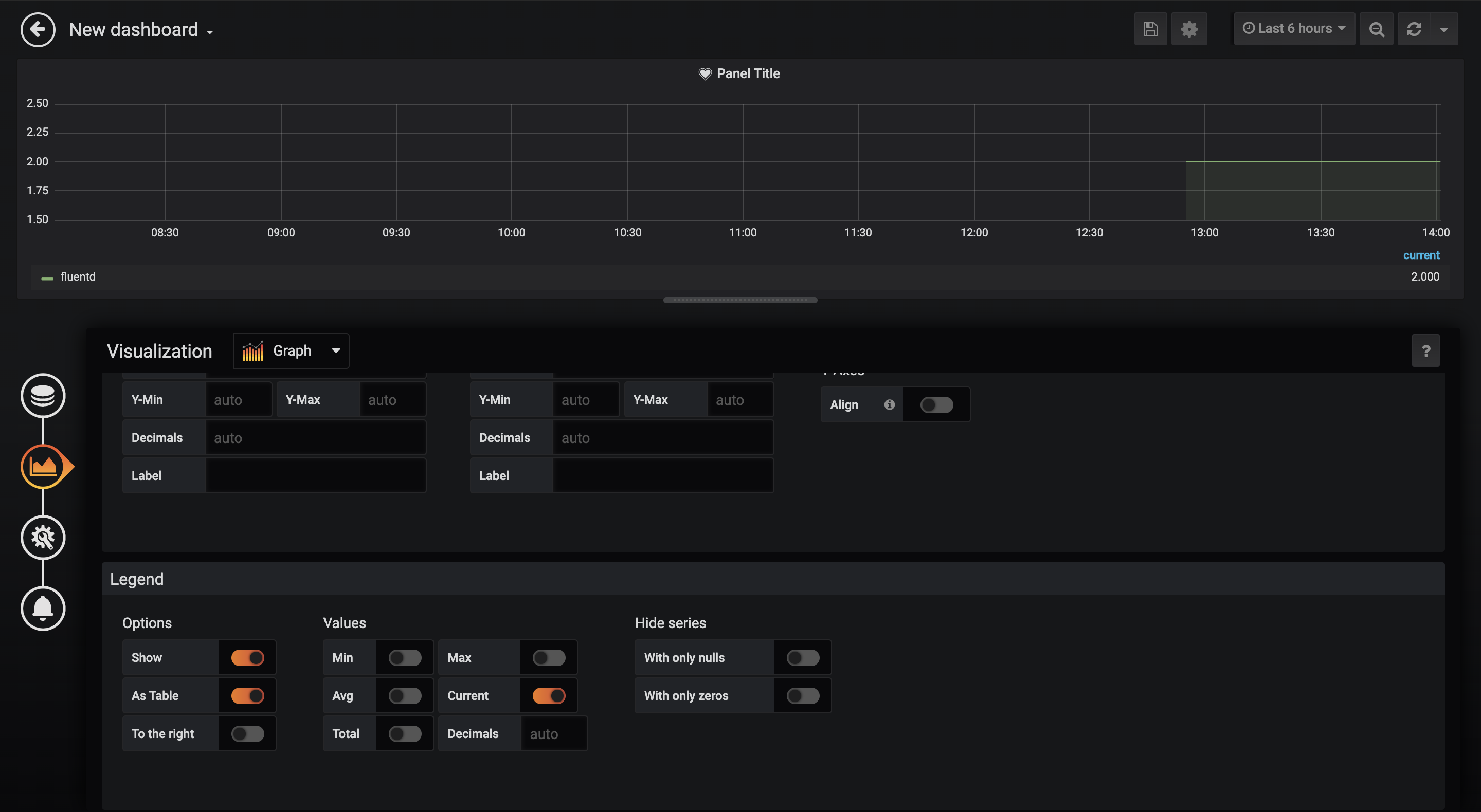The height and width of the screenshot is (812, 1481).
Task: Click the 2.00 y-axis label
Action: click(x=38, y=161)
